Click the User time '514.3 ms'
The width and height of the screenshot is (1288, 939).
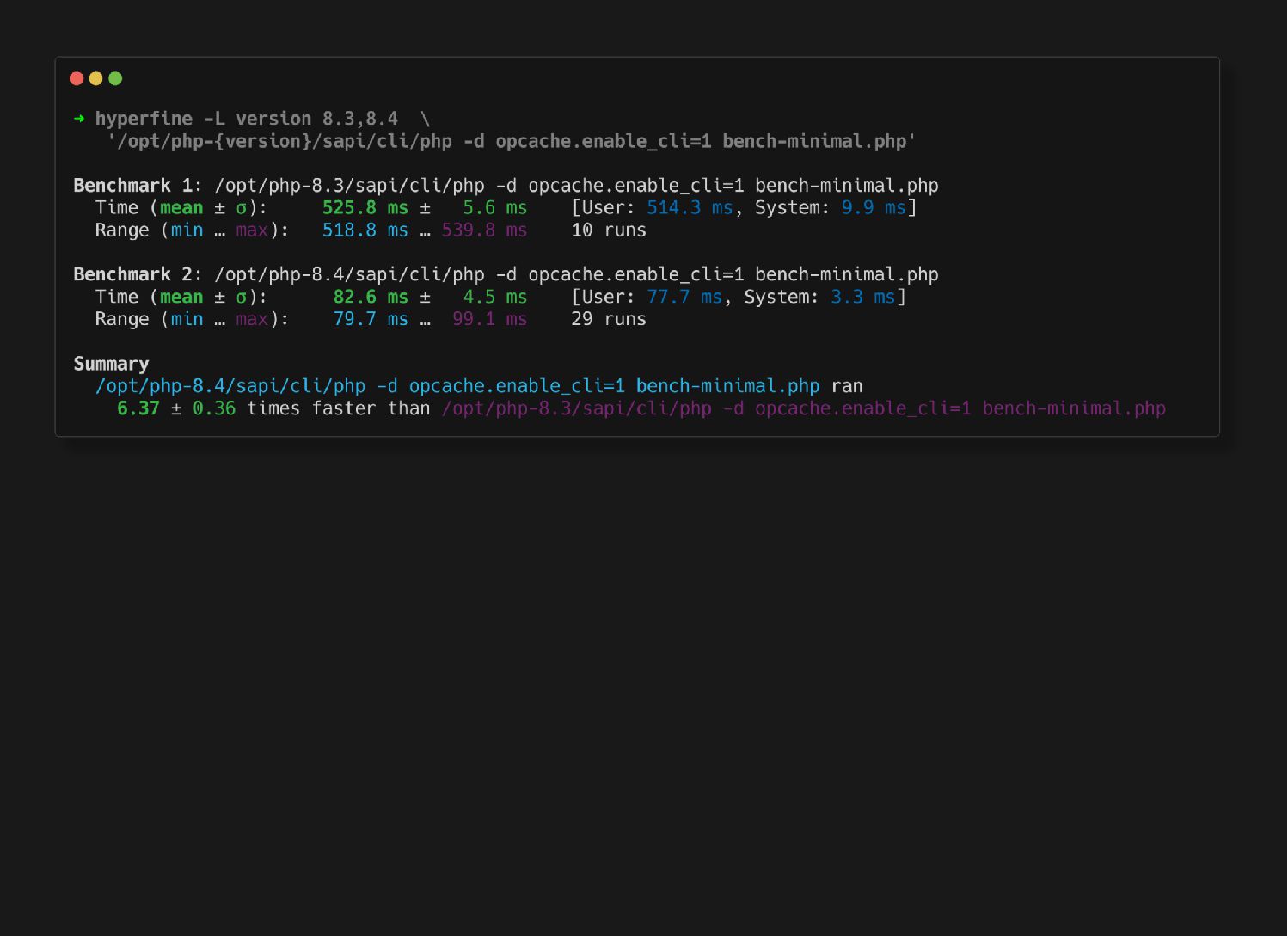click(x=690, y=208)
